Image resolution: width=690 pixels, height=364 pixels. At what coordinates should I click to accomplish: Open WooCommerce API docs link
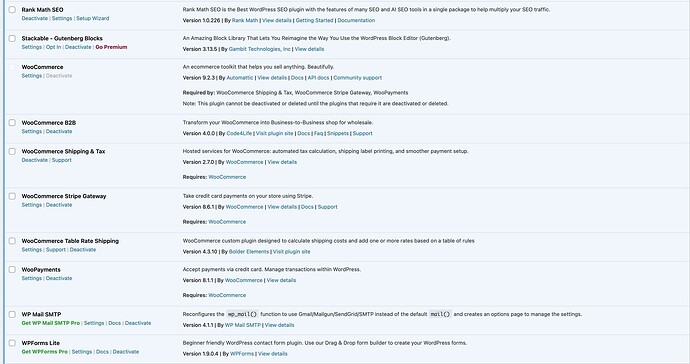click(318, 78)
